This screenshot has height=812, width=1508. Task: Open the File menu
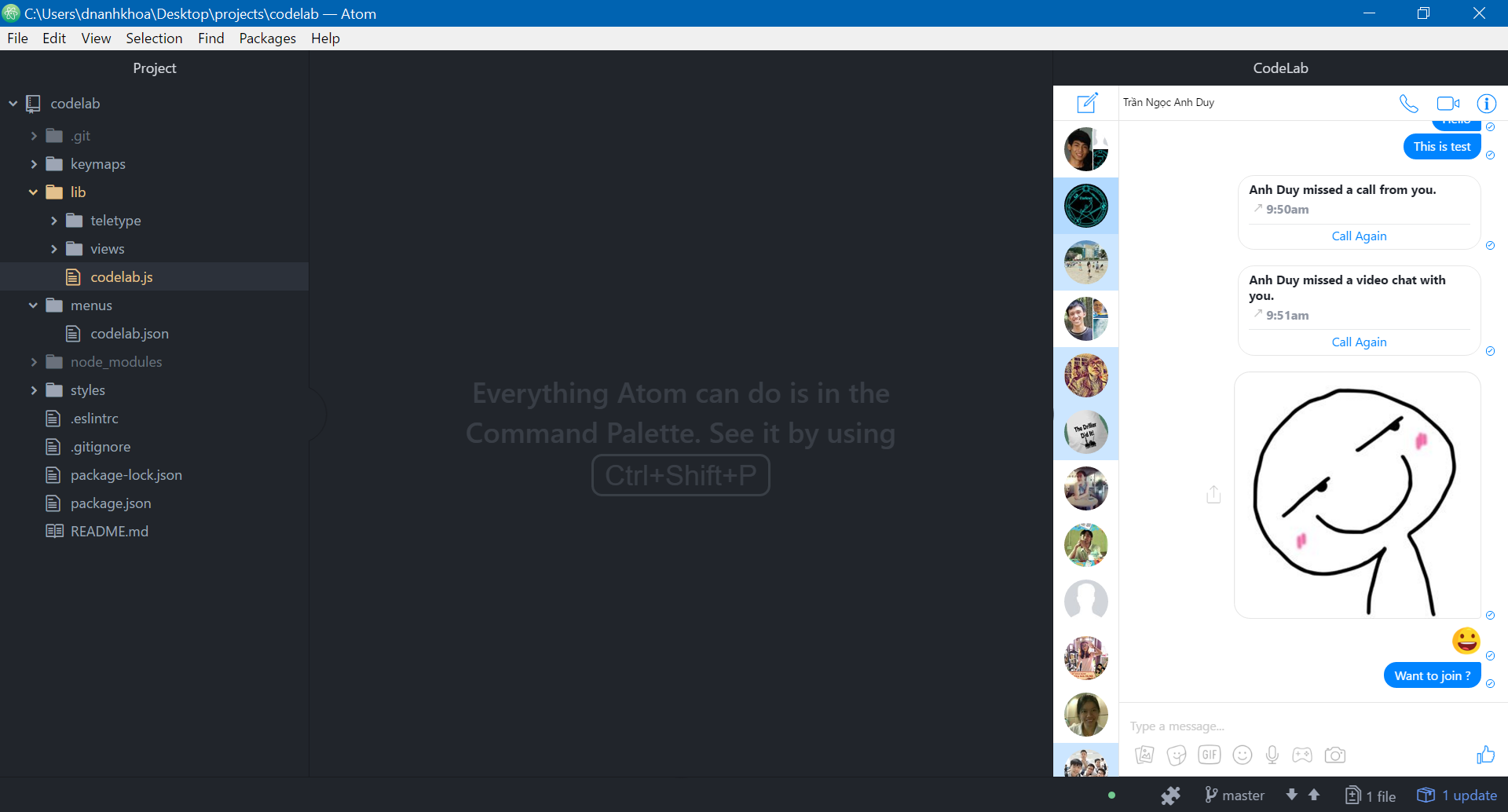[x=17, y=38]
